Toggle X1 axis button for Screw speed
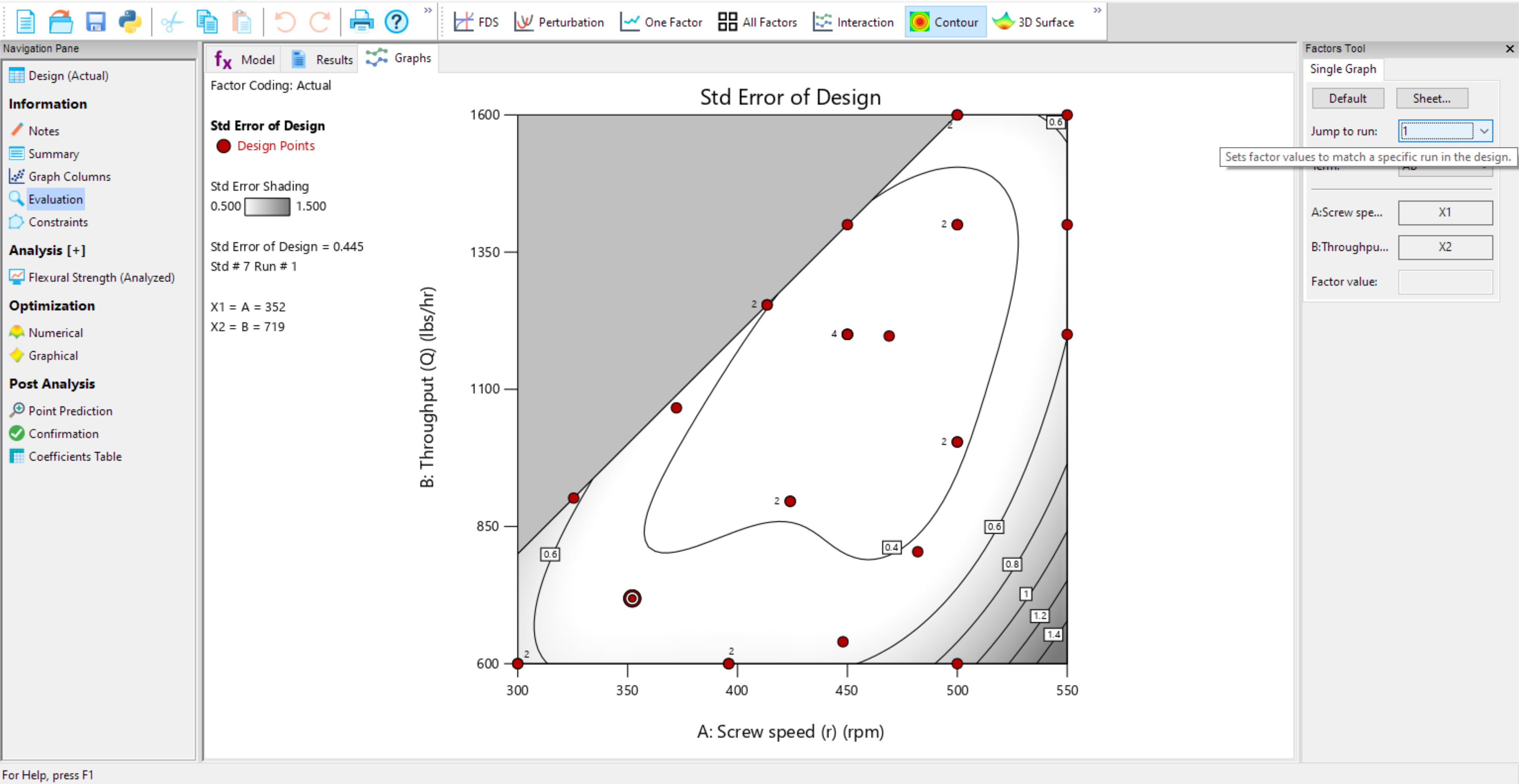 click(1445, 212)
